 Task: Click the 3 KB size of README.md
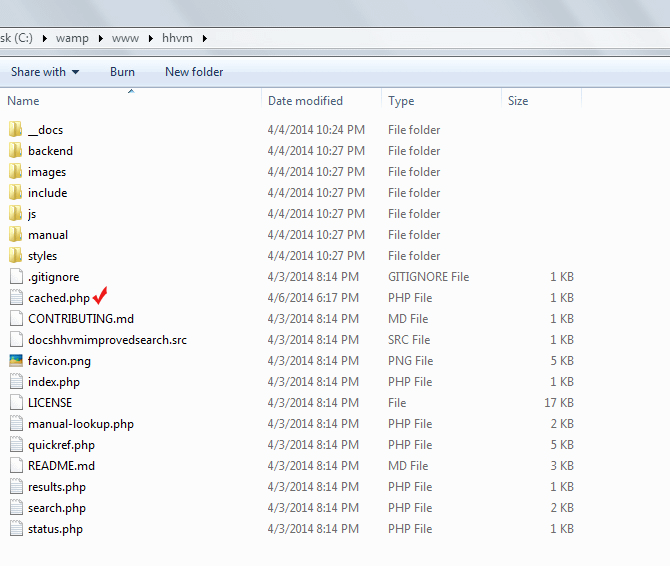point(562,466)
